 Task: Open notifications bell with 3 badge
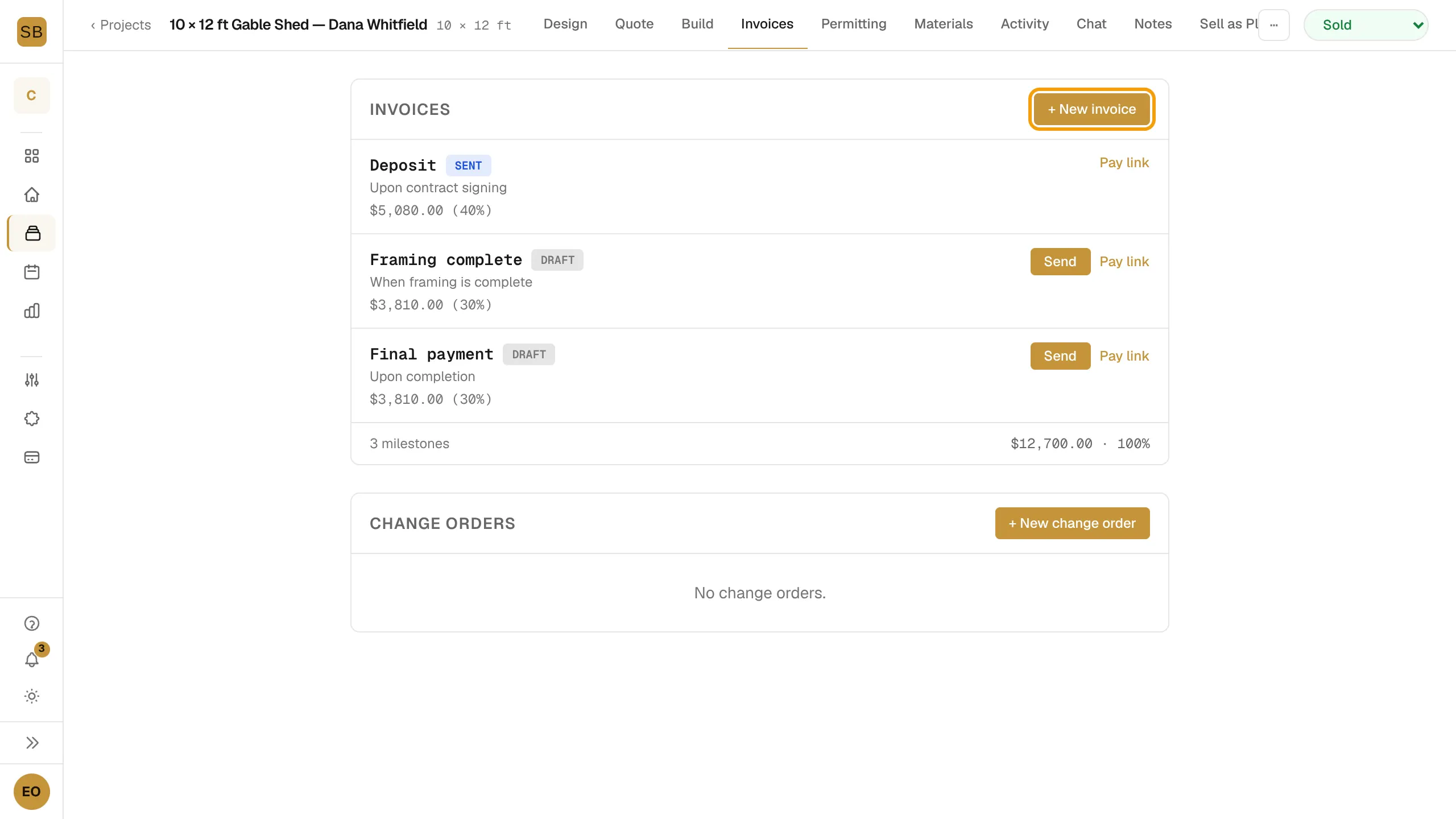tap(32, 660)
